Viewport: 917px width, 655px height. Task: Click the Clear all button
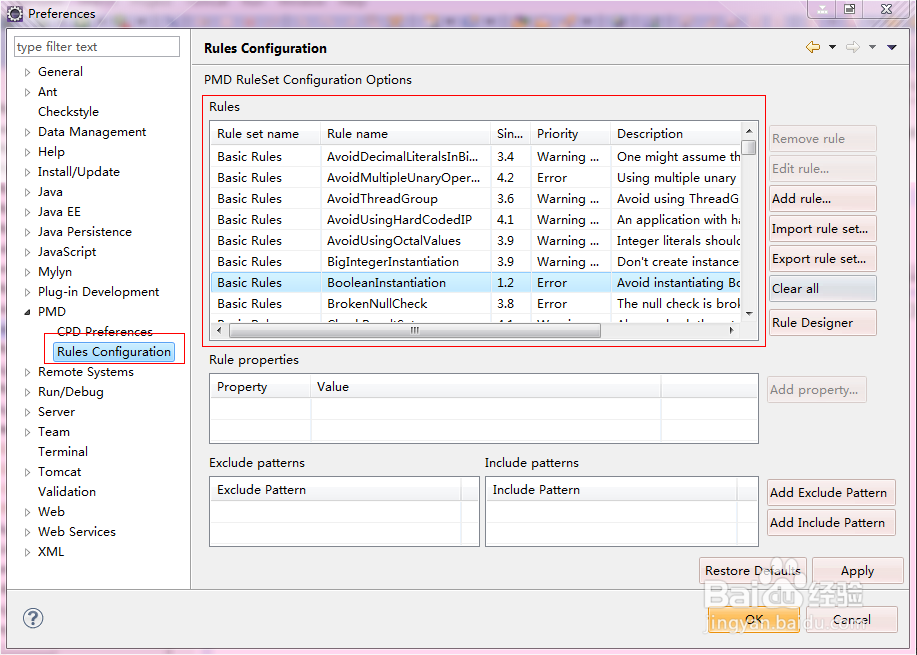822,289
